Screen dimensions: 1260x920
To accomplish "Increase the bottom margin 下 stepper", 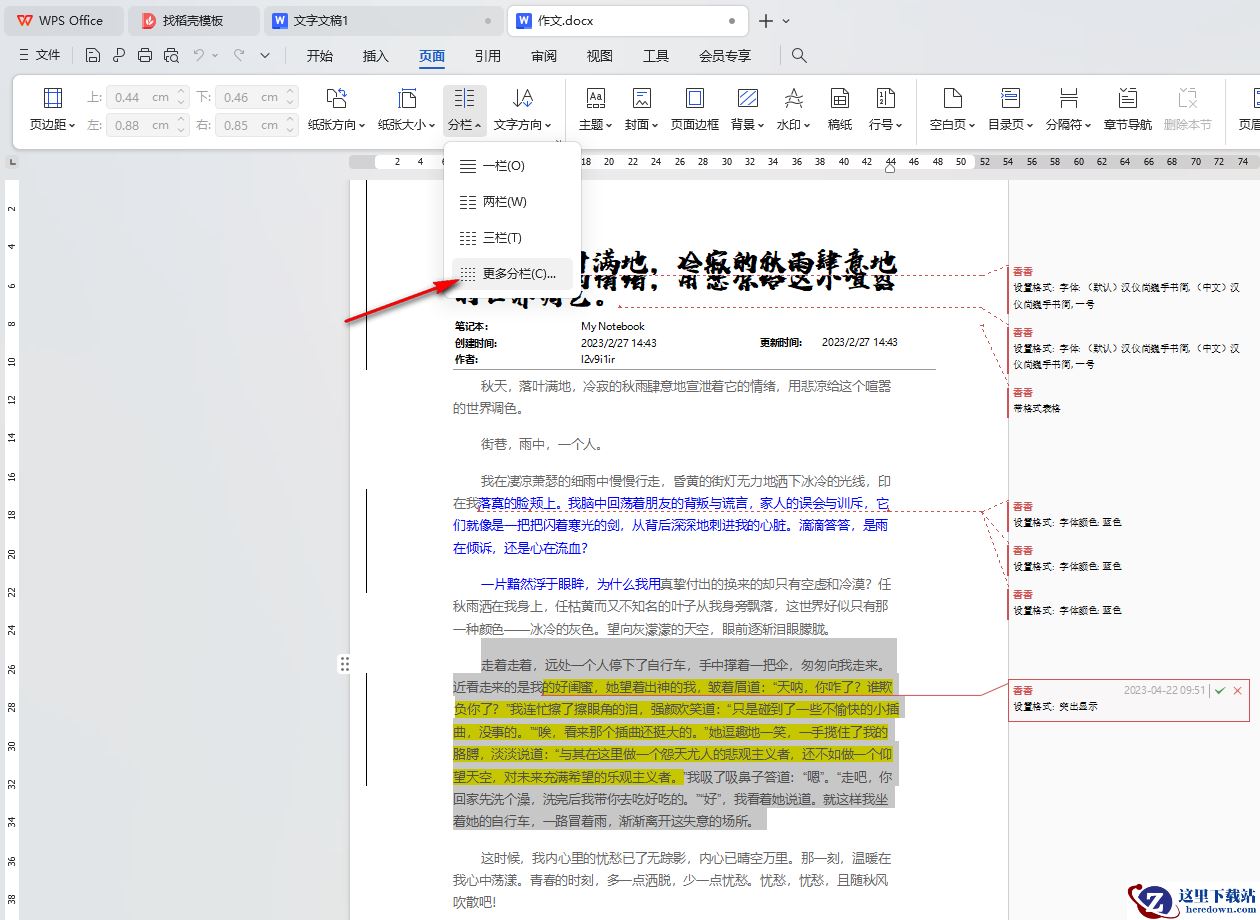I will coord(291,93).
